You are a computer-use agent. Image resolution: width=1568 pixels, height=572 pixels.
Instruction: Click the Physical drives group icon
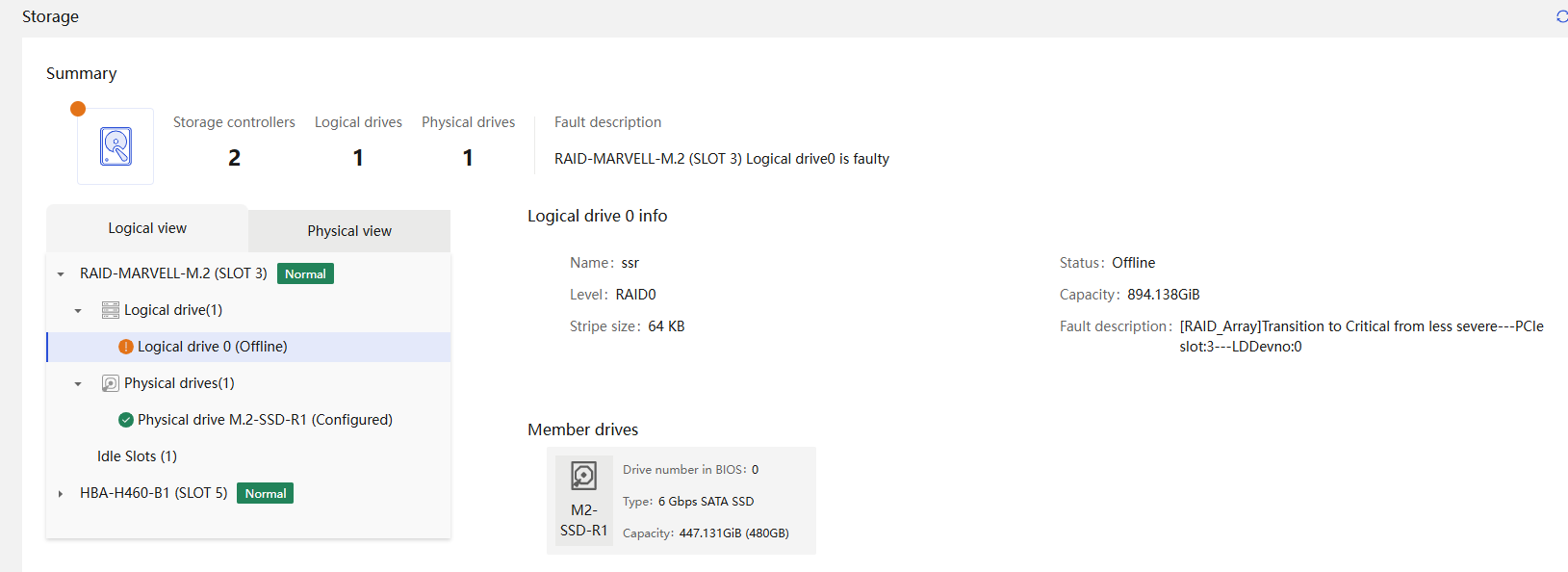pyautogui.click(x=111, y=383)
